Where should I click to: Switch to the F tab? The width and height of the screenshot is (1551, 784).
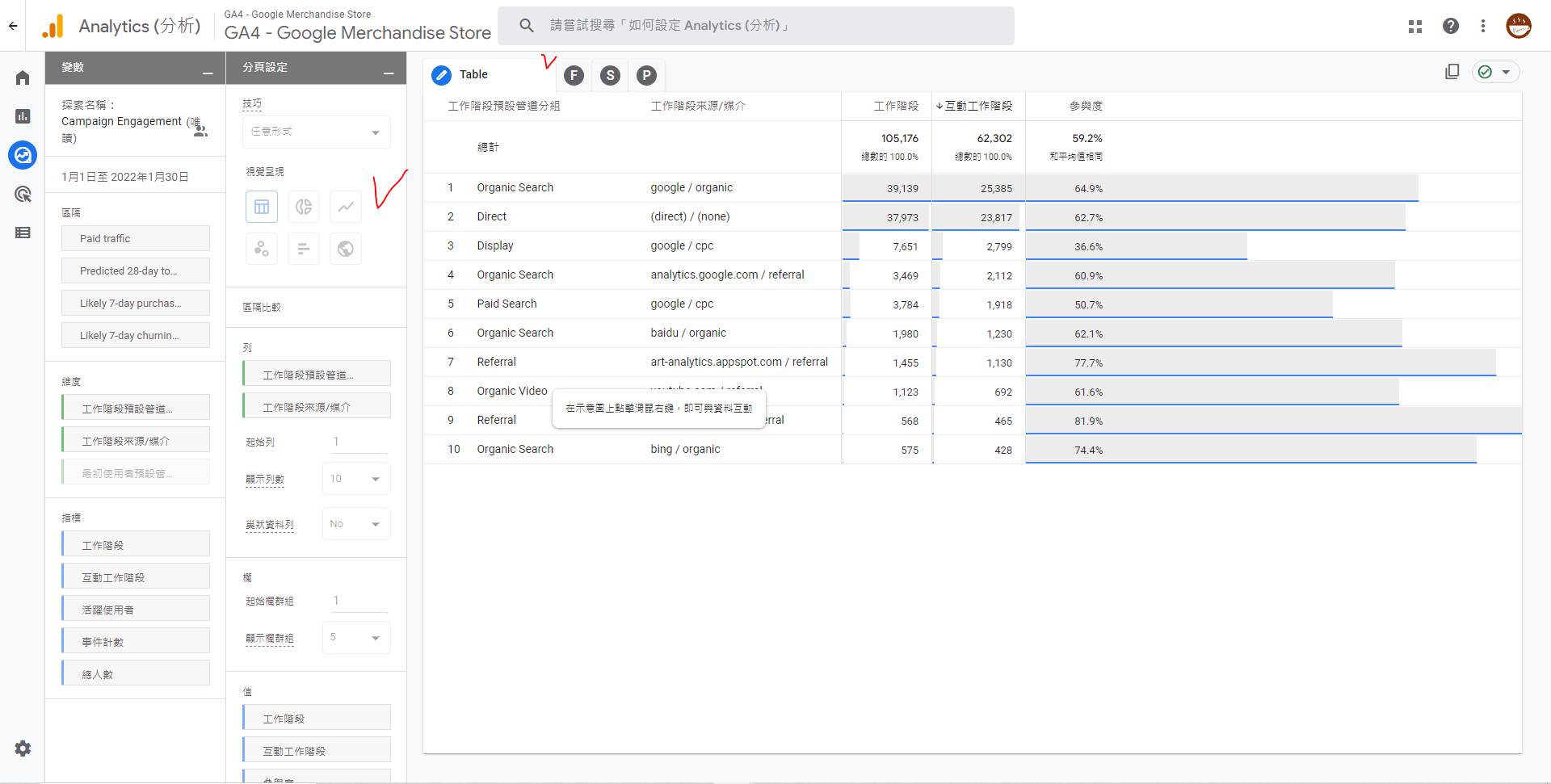tap(574, 75)
